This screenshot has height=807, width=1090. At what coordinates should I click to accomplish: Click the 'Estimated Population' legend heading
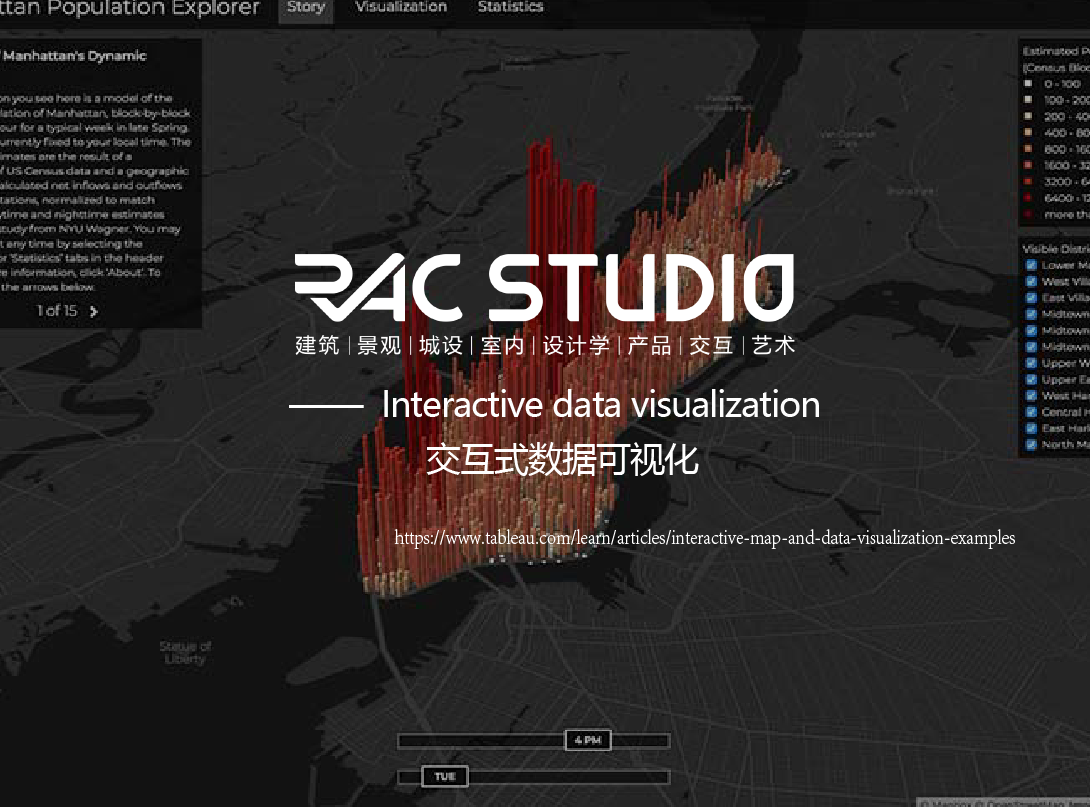(1056, 51)
